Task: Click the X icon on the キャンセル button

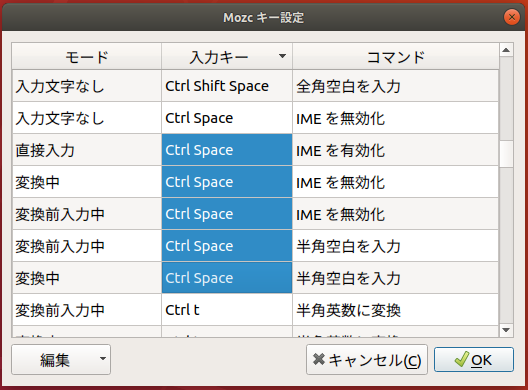Action: [x=319, y=359]
